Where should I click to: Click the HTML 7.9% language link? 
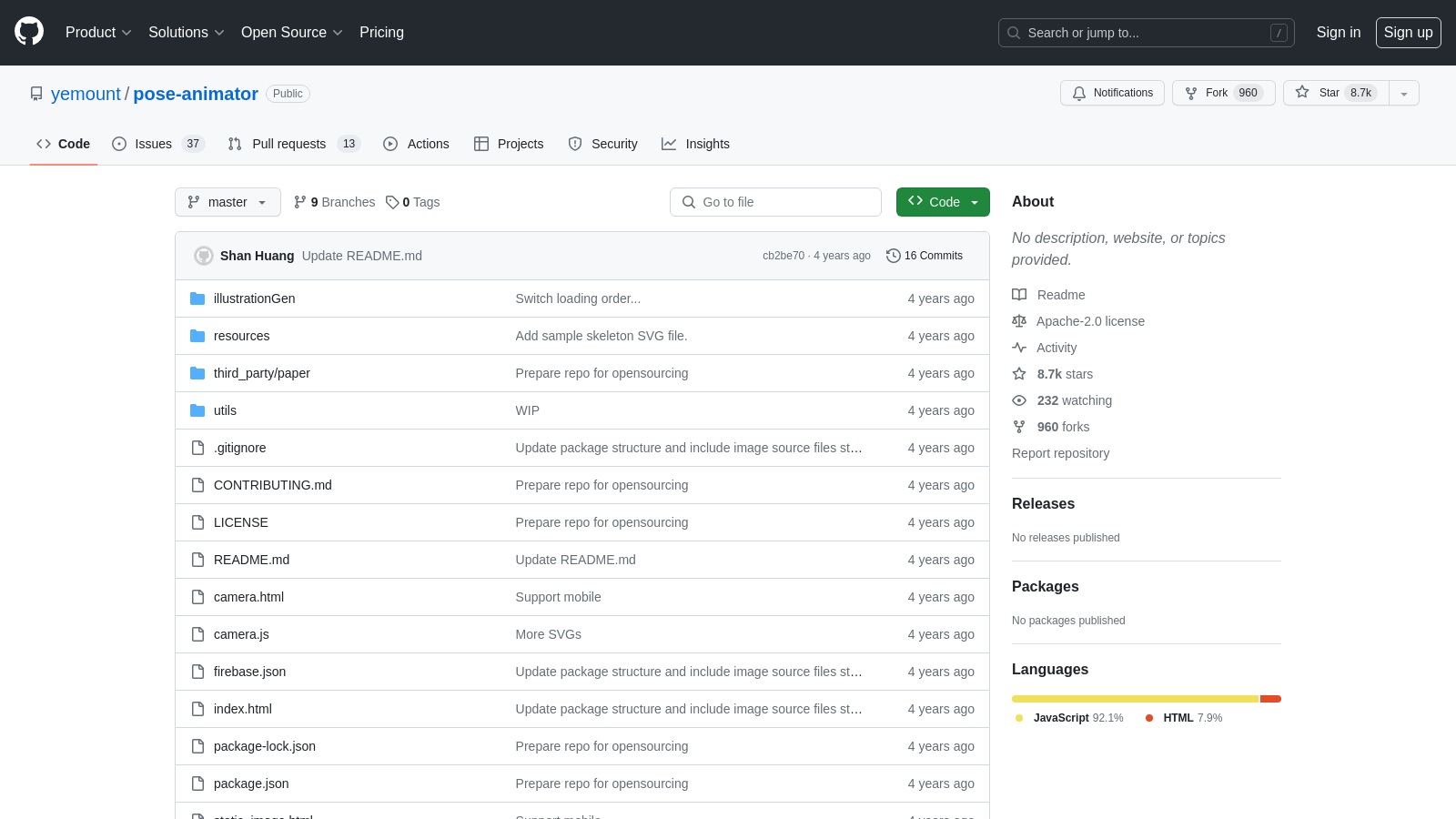[1184, 718]
